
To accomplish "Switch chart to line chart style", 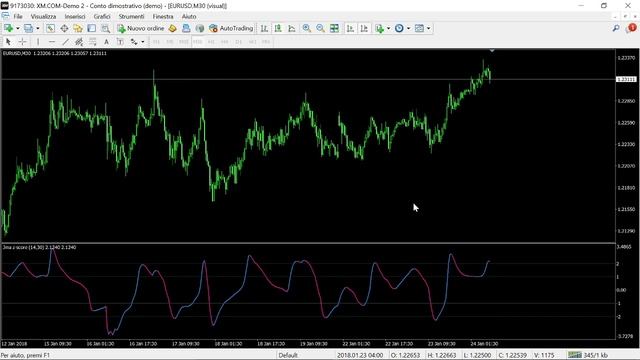I will click(x=292, y=28).
